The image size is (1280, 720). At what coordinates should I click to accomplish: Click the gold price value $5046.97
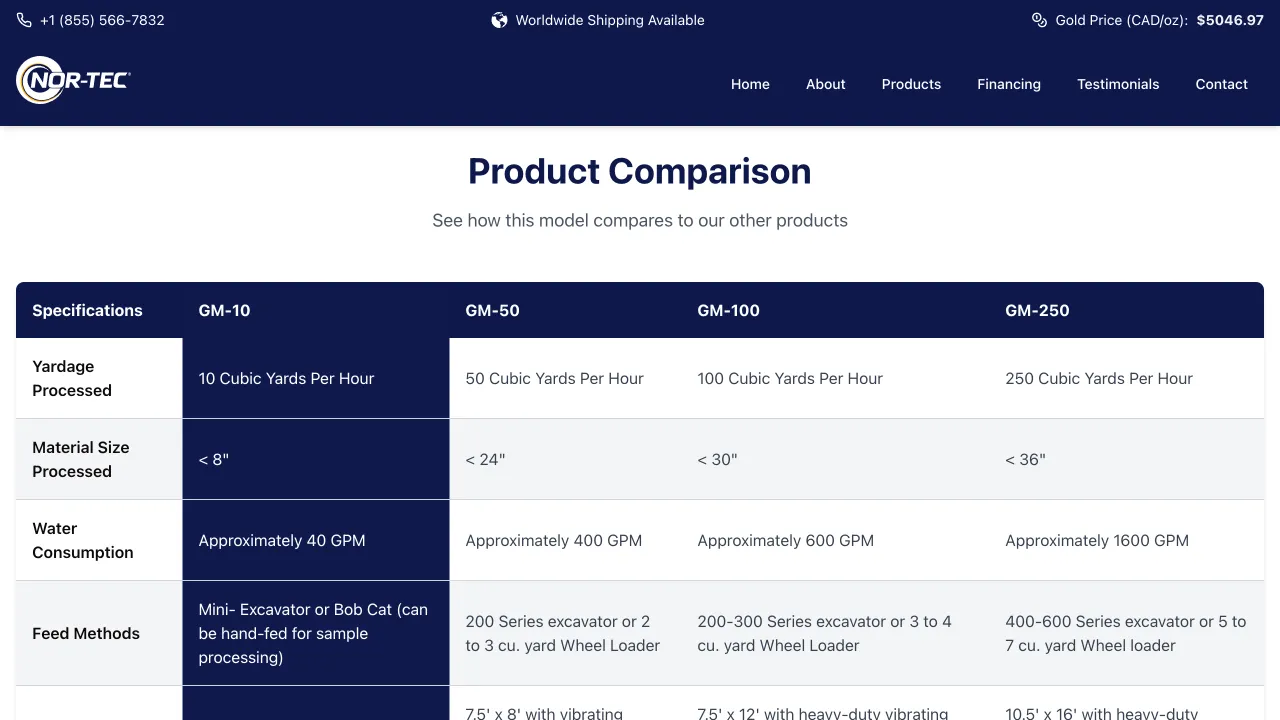[1230, 20]
